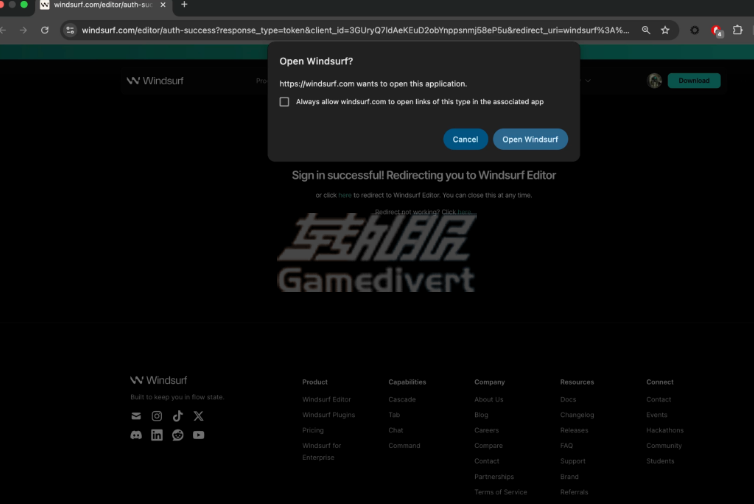This screenshot has height=504, width=754.
Task: Open the About Us footer link
Action: pyautogui.click(x=489, y=400)
